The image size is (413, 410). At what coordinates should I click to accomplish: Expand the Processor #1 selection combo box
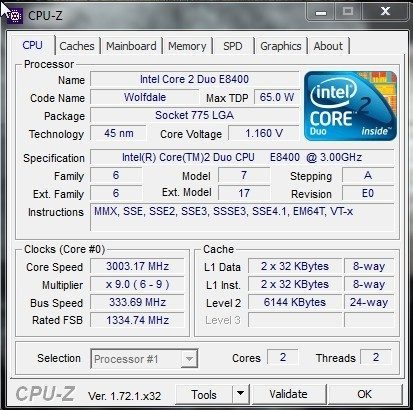click(144, 359)
